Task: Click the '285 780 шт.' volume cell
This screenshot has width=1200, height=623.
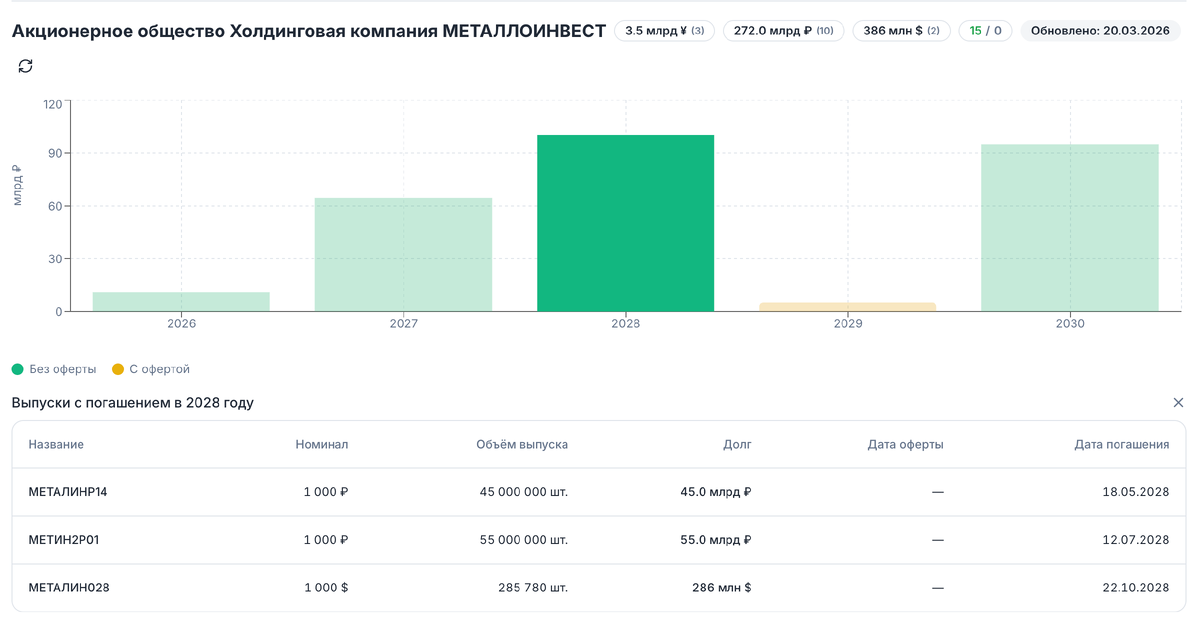Action: [533, 588]
